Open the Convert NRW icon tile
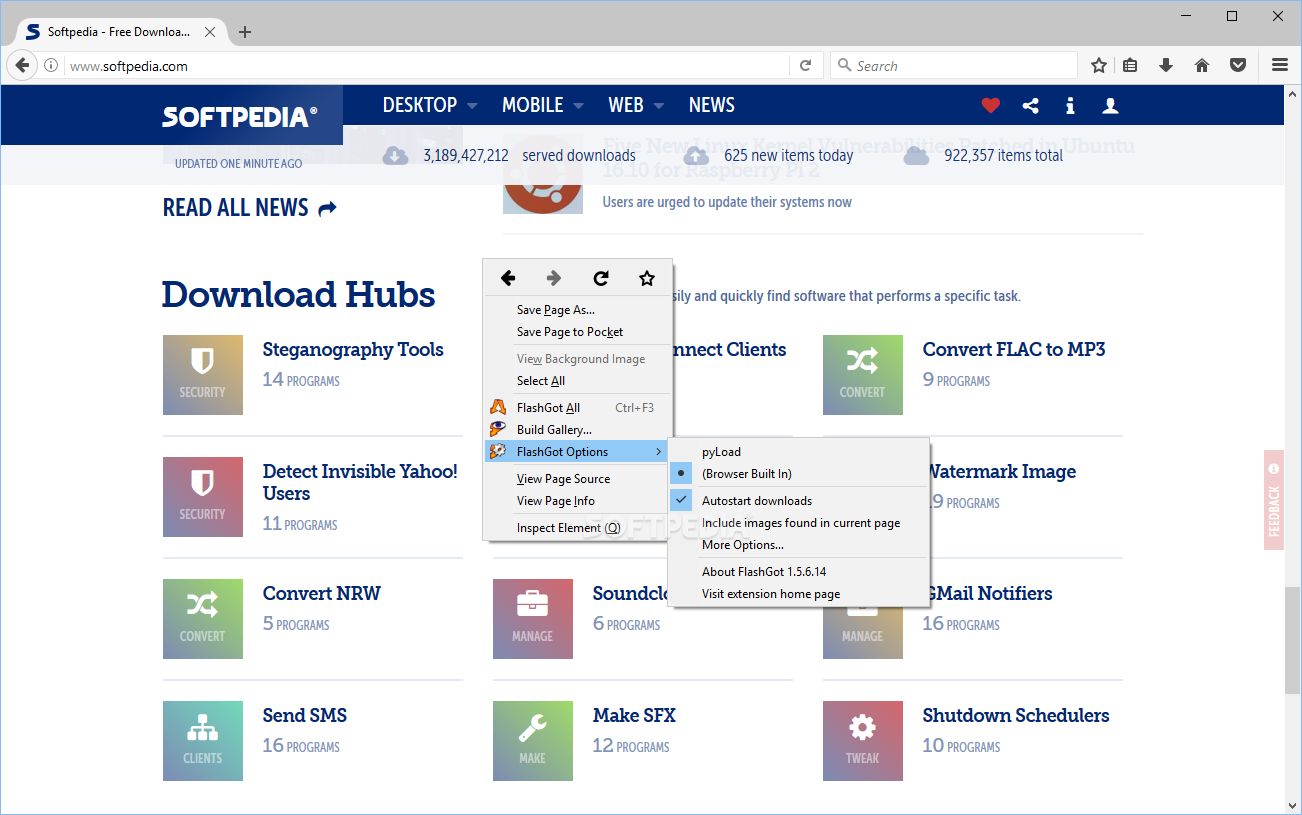Image resolution: width=1302 pixels, height=815 pixels. point(203,619)
